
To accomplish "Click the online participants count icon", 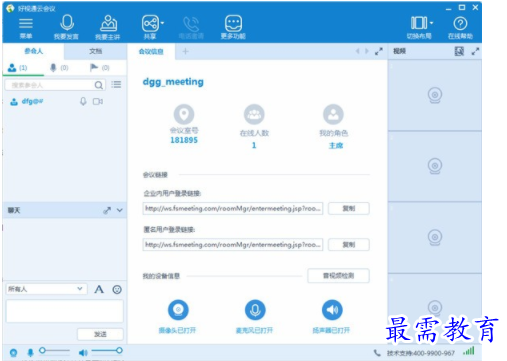I will (x=254, y=114).
